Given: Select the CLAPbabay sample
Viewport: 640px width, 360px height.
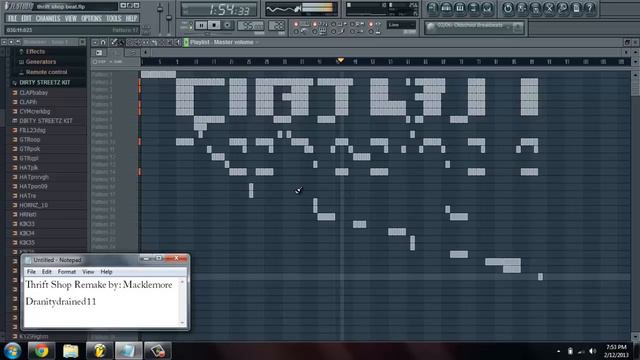Looking at the screenshot, I should click(33, 93).
